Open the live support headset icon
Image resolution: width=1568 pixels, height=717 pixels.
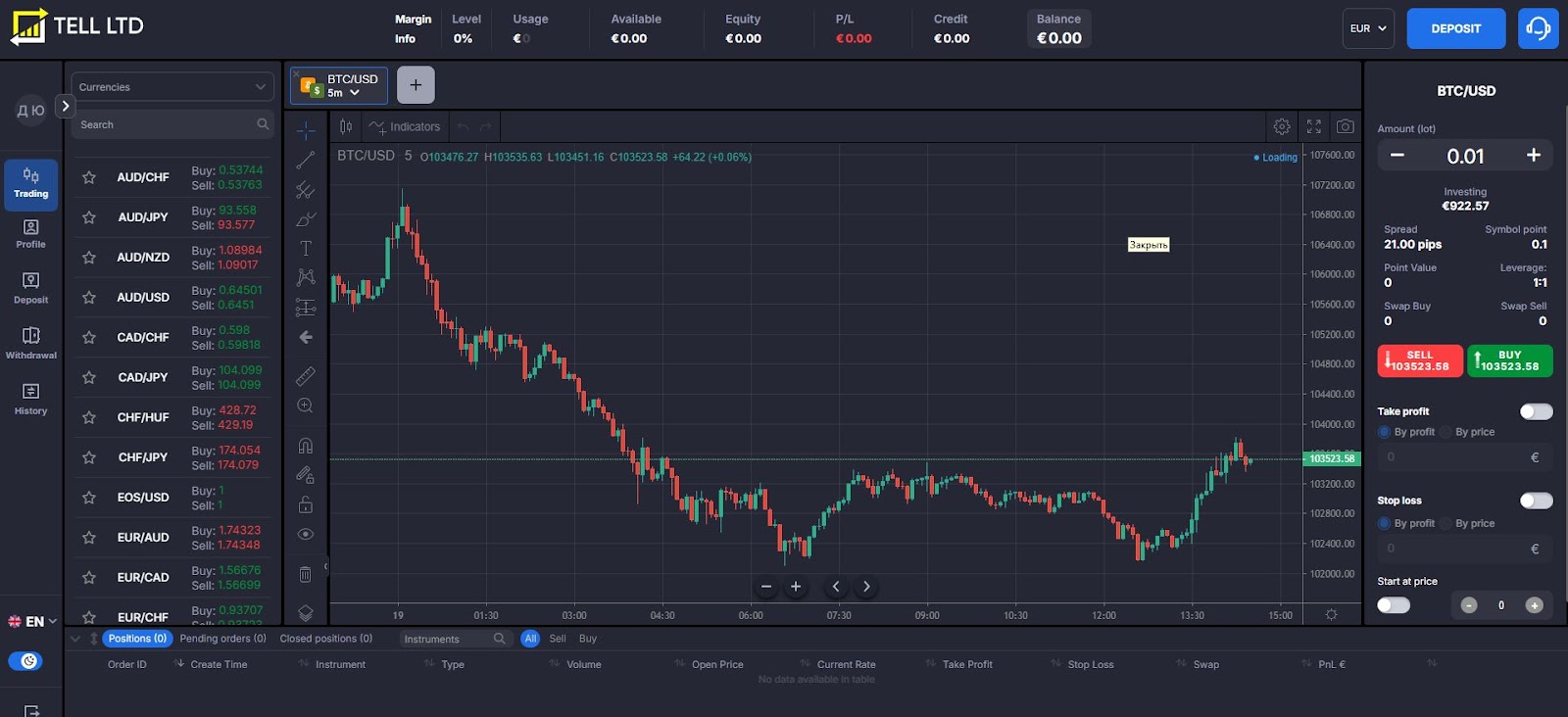click(x=1538, y=28)
